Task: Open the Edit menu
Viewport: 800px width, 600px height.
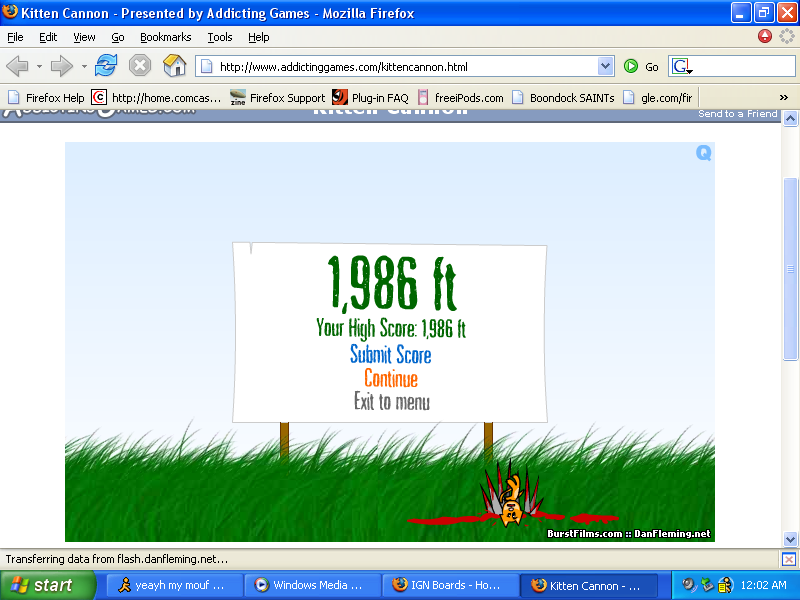Action: point(48,37)
